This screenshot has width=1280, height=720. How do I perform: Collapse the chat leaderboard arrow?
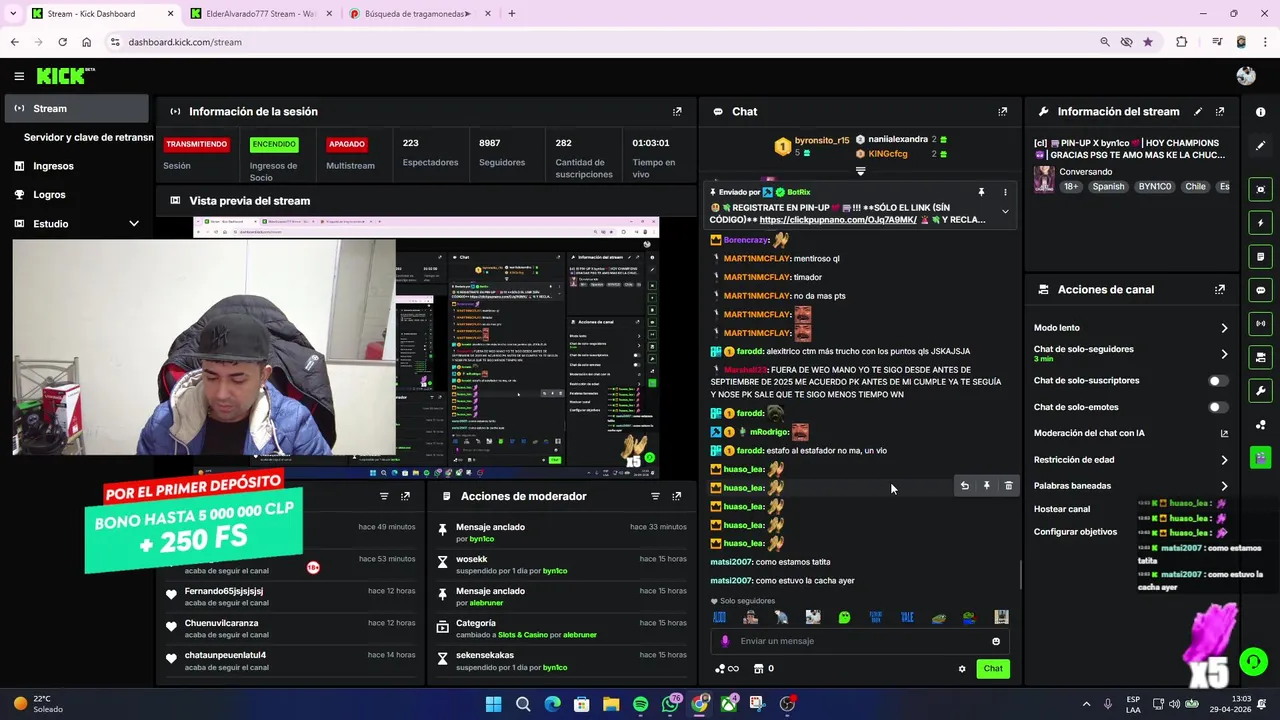[x=861, y=172]
